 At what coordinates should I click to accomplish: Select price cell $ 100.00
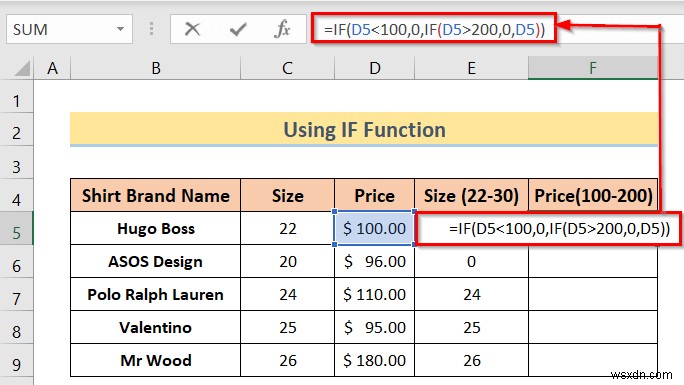(375, 228)
